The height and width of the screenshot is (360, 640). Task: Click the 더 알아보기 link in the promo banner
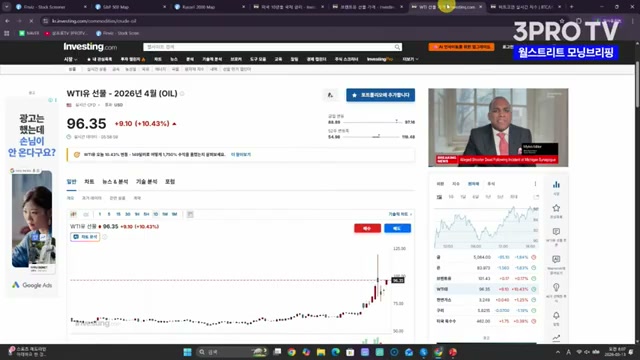[241, 155]
